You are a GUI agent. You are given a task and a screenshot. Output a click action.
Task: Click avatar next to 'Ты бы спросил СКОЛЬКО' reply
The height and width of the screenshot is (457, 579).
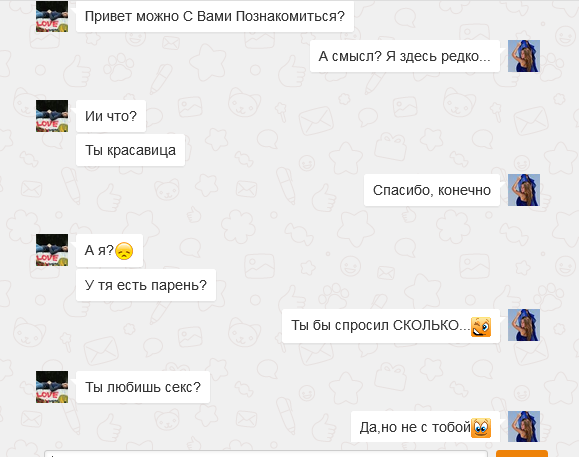pyautogui.click(x=524, y=325)
